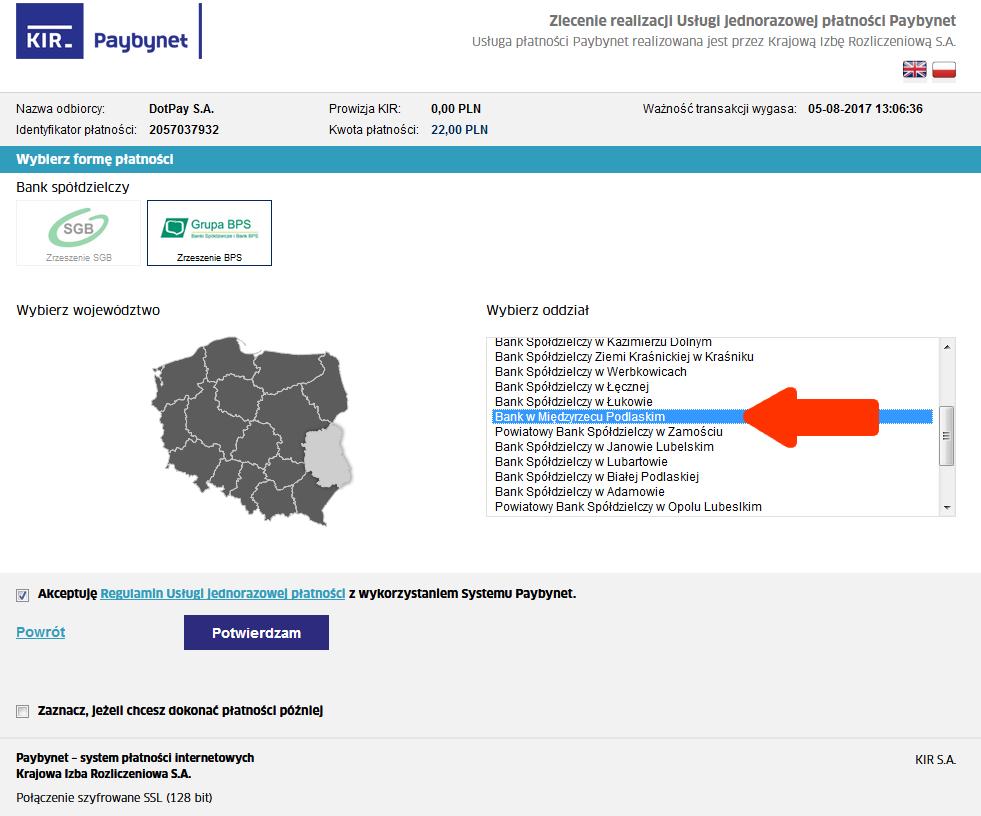Switch language to English via UK flag
This screenshot has width=981, height=816.
(914, 69)
